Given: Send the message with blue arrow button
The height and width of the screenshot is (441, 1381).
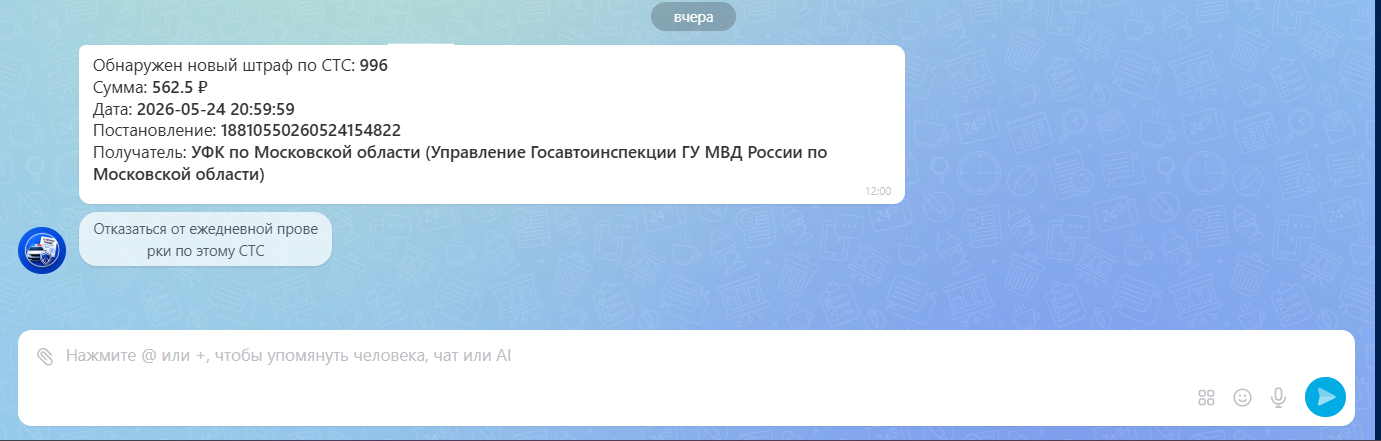Looking at the screenshot, I should 1325,397.
